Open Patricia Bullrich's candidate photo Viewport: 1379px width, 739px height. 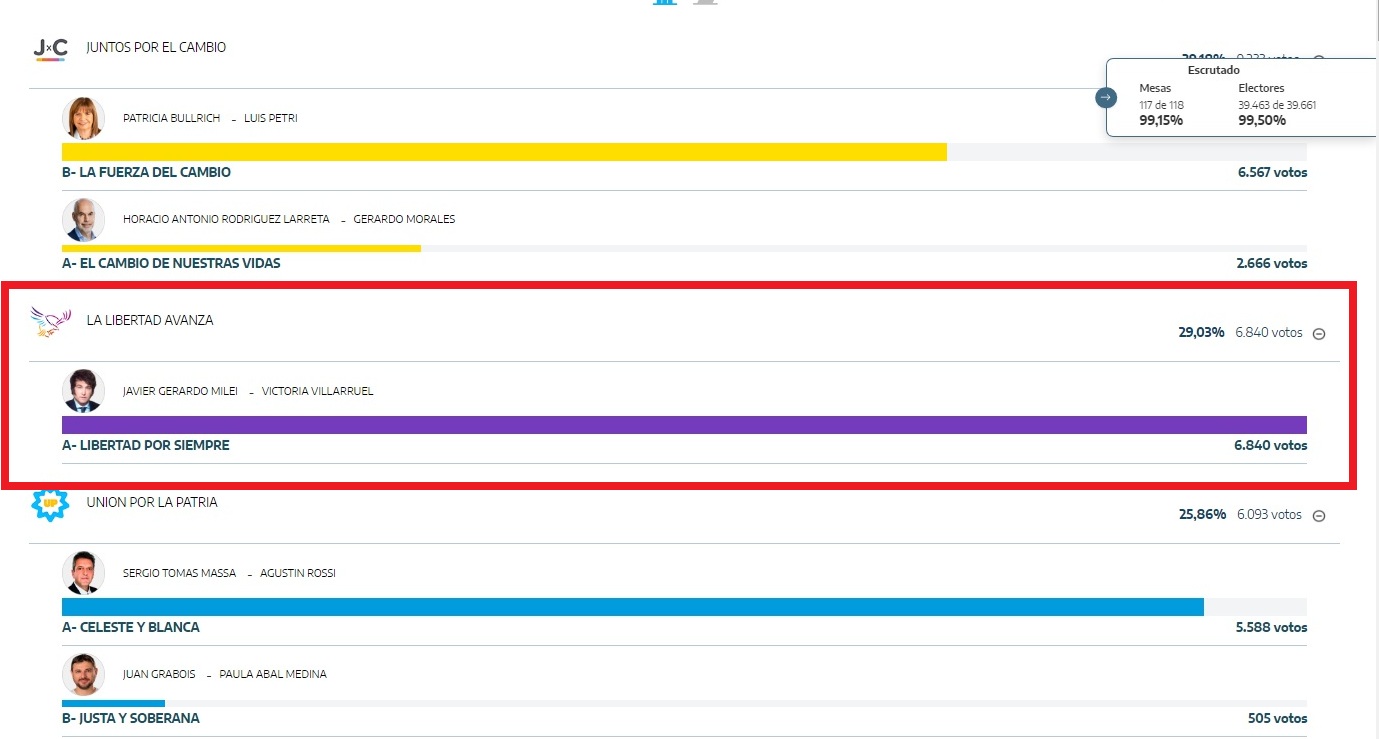[83, 118]
